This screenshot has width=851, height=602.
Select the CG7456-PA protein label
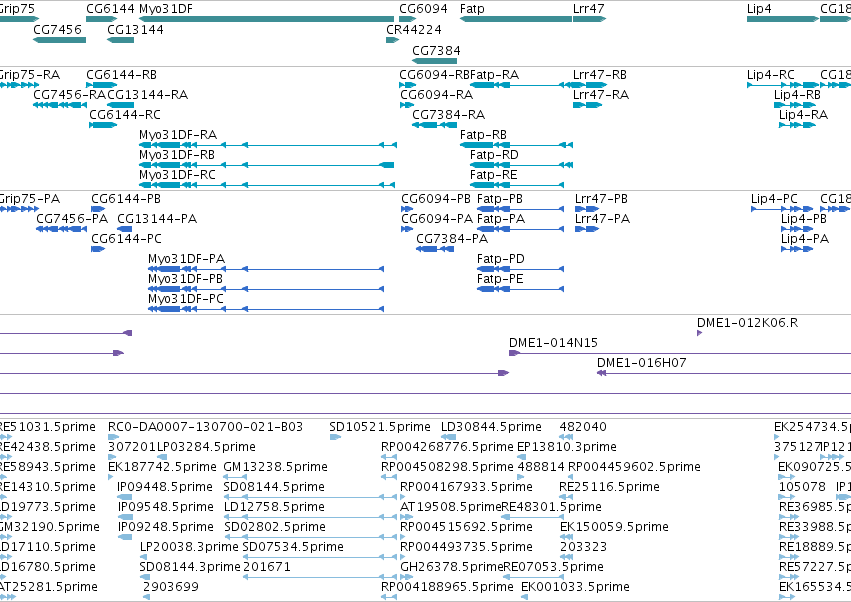click(x=72, y=219)
